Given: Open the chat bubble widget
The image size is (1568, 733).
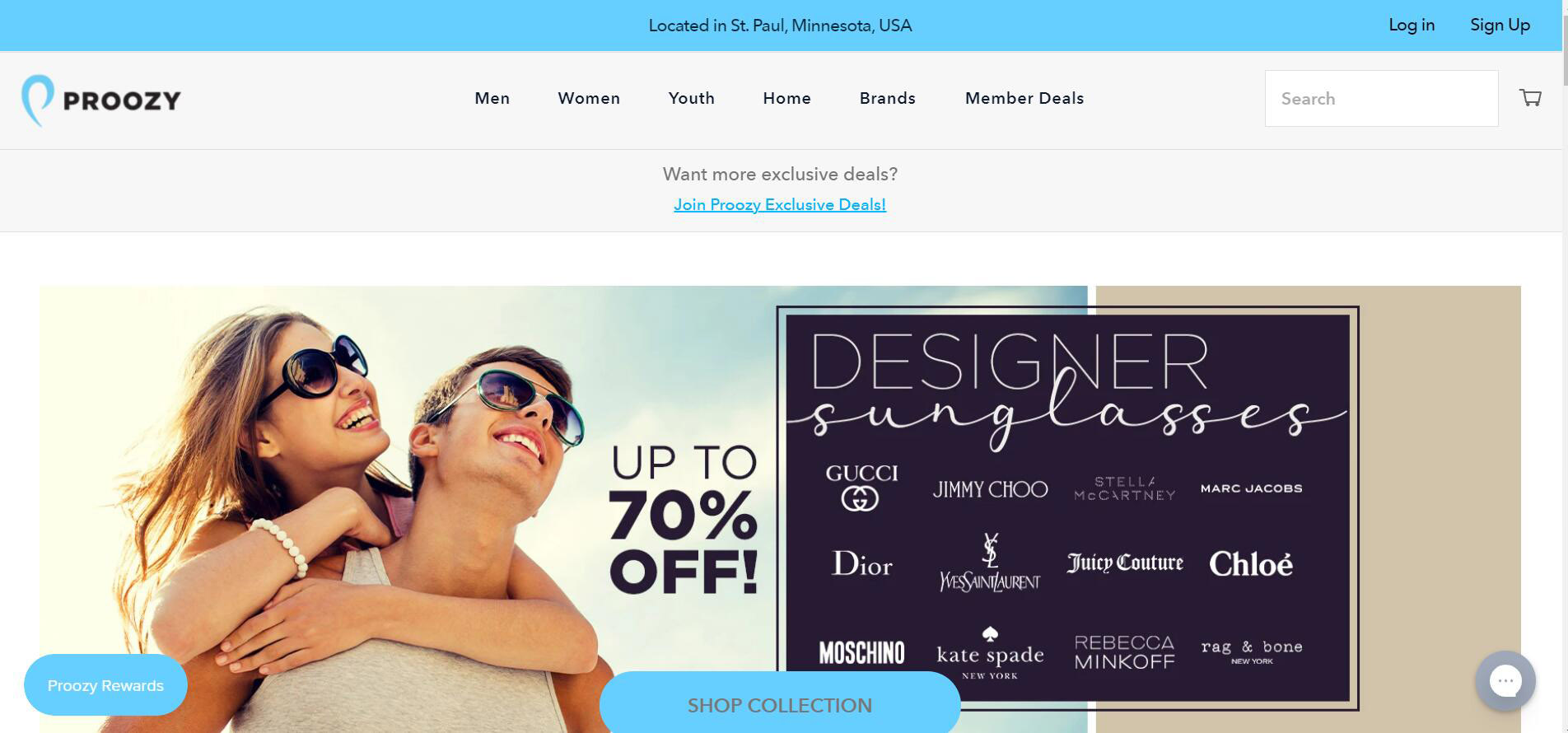Looking at the screenshot, I should (1505, 681).
